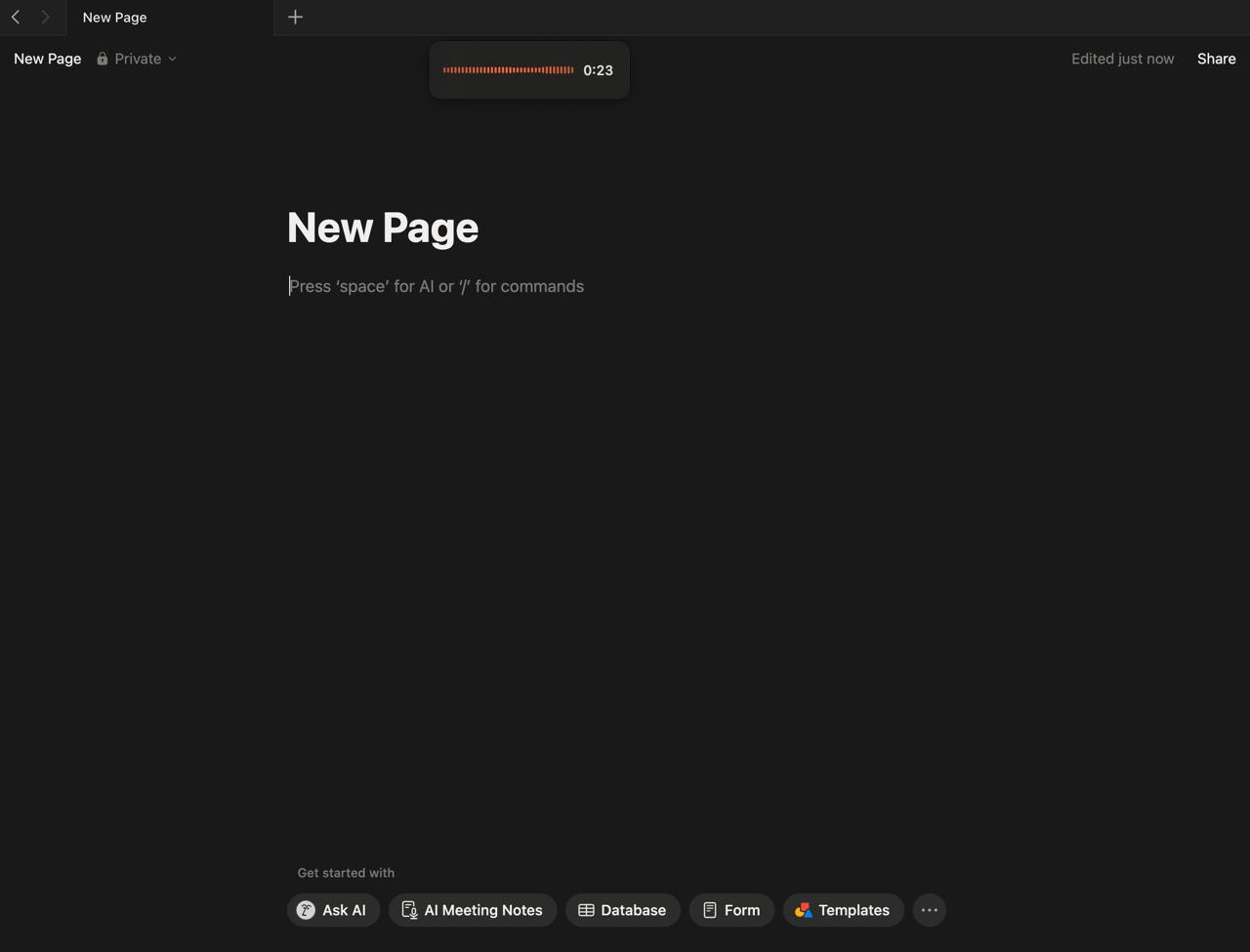Click the Edited just now label
Screen dimensions: 1250x952
pyautogui.click(x=1122, y=59)
